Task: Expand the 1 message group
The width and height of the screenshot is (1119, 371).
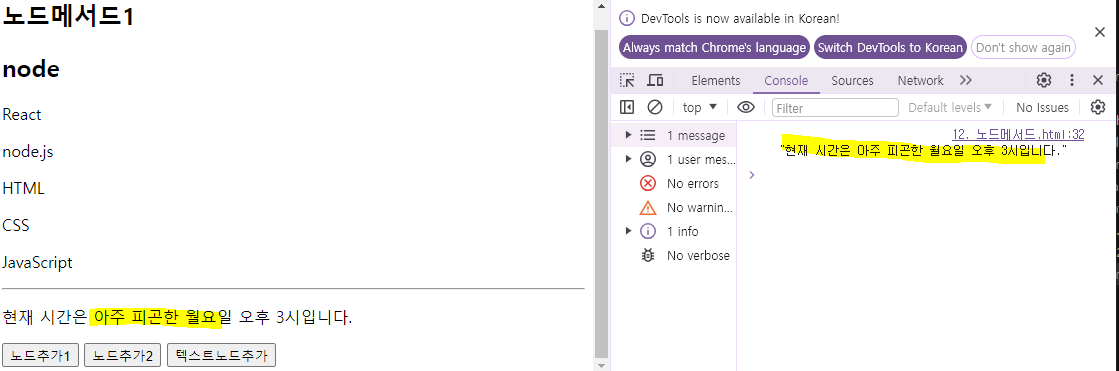Action: tap(628, 135)
